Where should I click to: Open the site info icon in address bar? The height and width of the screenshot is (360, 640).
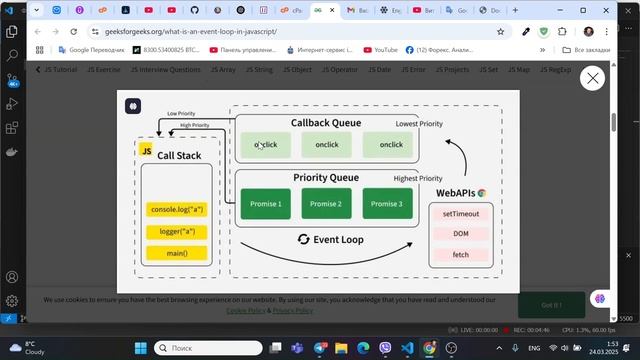click(95, 31)
